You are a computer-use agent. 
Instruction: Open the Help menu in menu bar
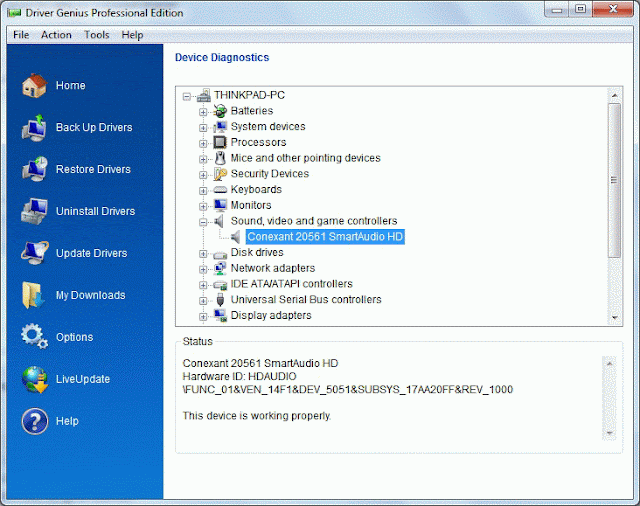coord(132,35)
